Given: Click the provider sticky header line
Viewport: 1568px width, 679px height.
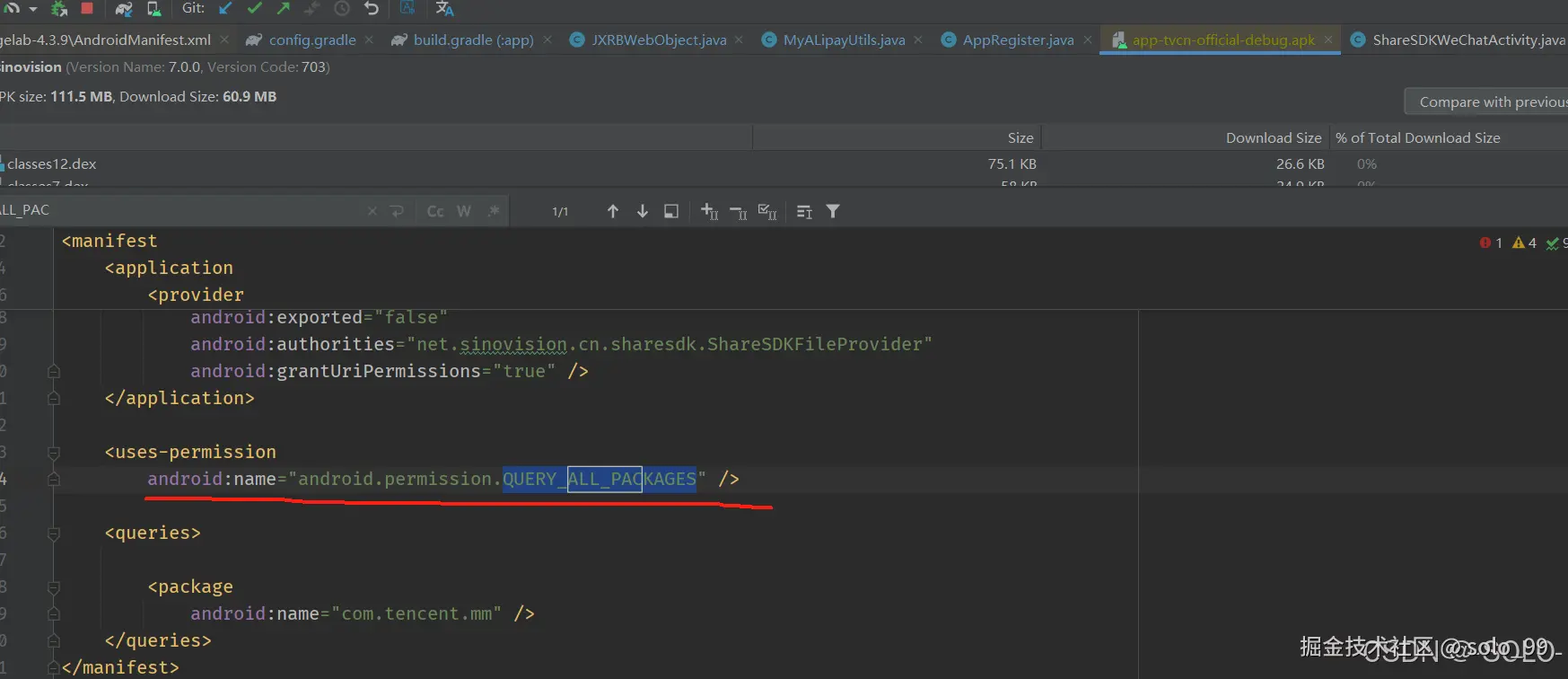Looking at the screenshot, I should tap(196, 295).
